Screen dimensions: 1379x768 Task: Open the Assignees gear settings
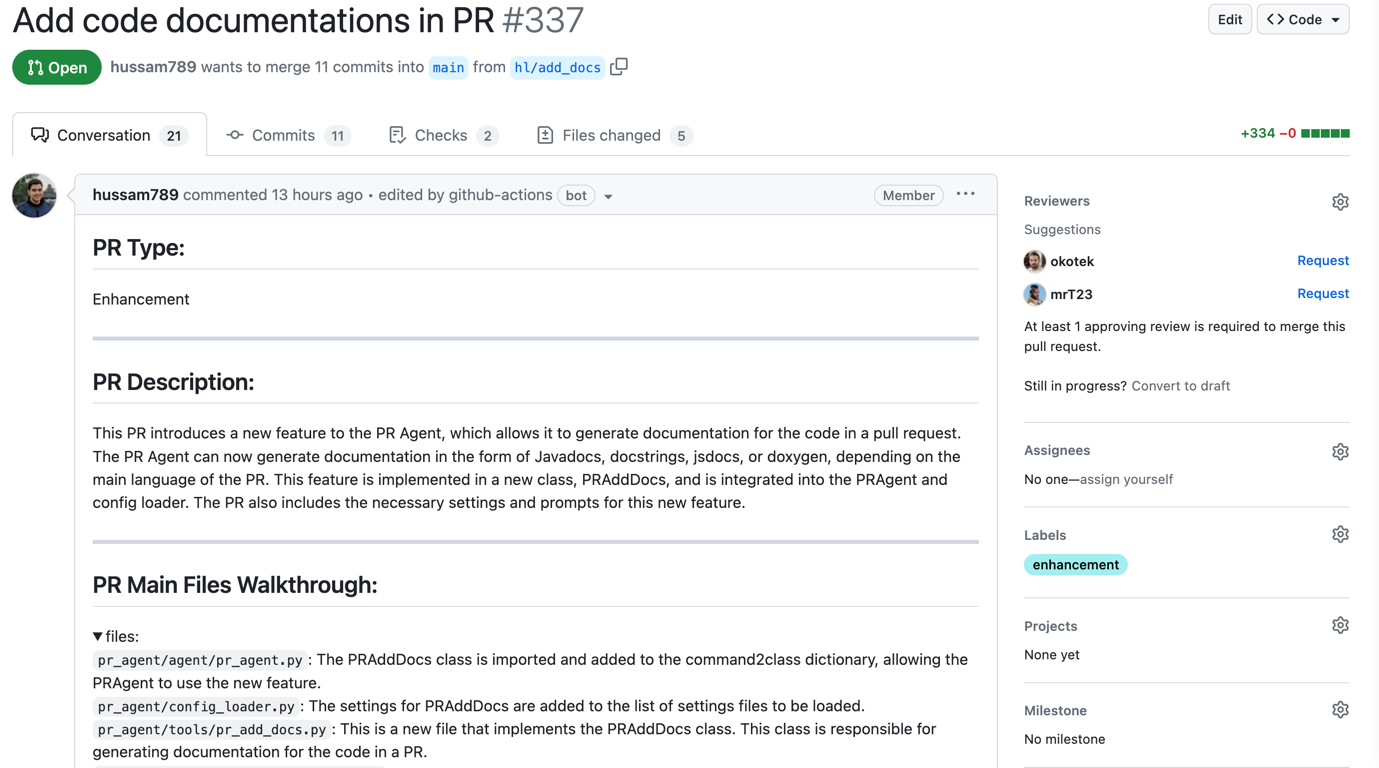(x=1340, y=452)
